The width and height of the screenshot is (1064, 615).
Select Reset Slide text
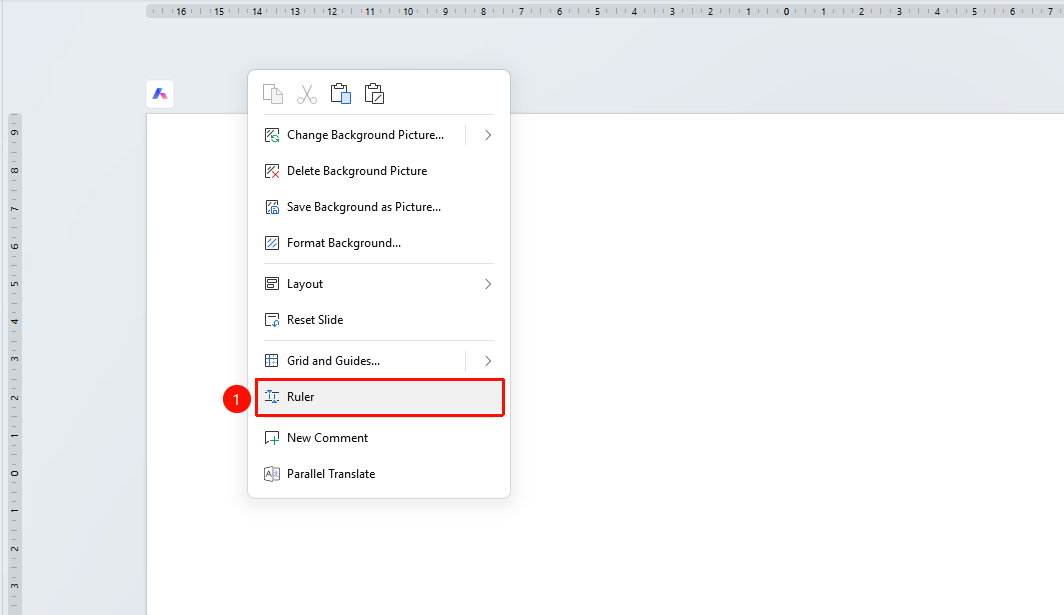click(x=315, y=320)
